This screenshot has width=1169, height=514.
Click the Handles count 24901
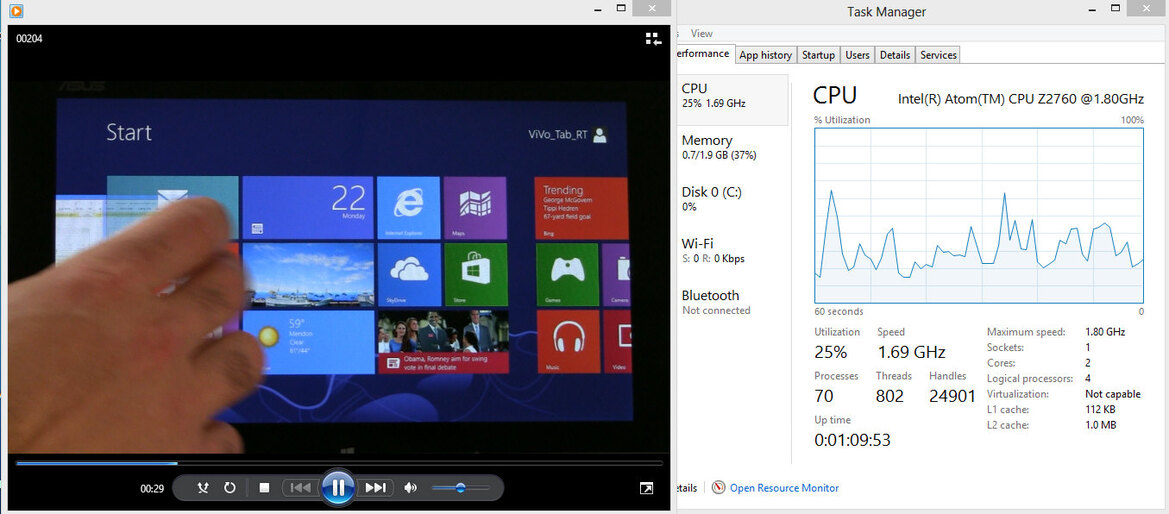[953, 396]
